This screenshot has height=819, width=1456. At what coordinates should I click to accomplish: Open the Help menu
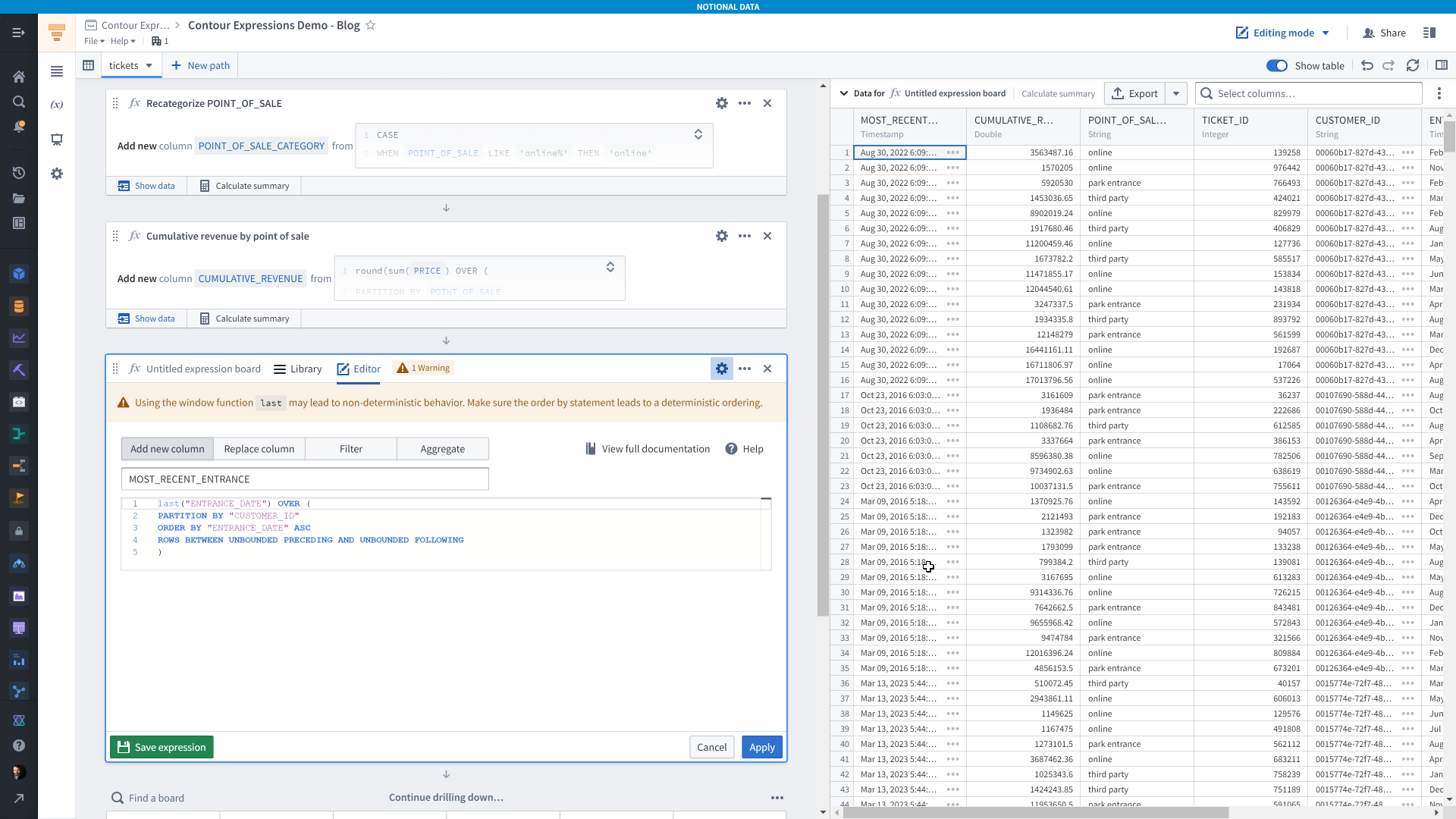pos(123,41)
